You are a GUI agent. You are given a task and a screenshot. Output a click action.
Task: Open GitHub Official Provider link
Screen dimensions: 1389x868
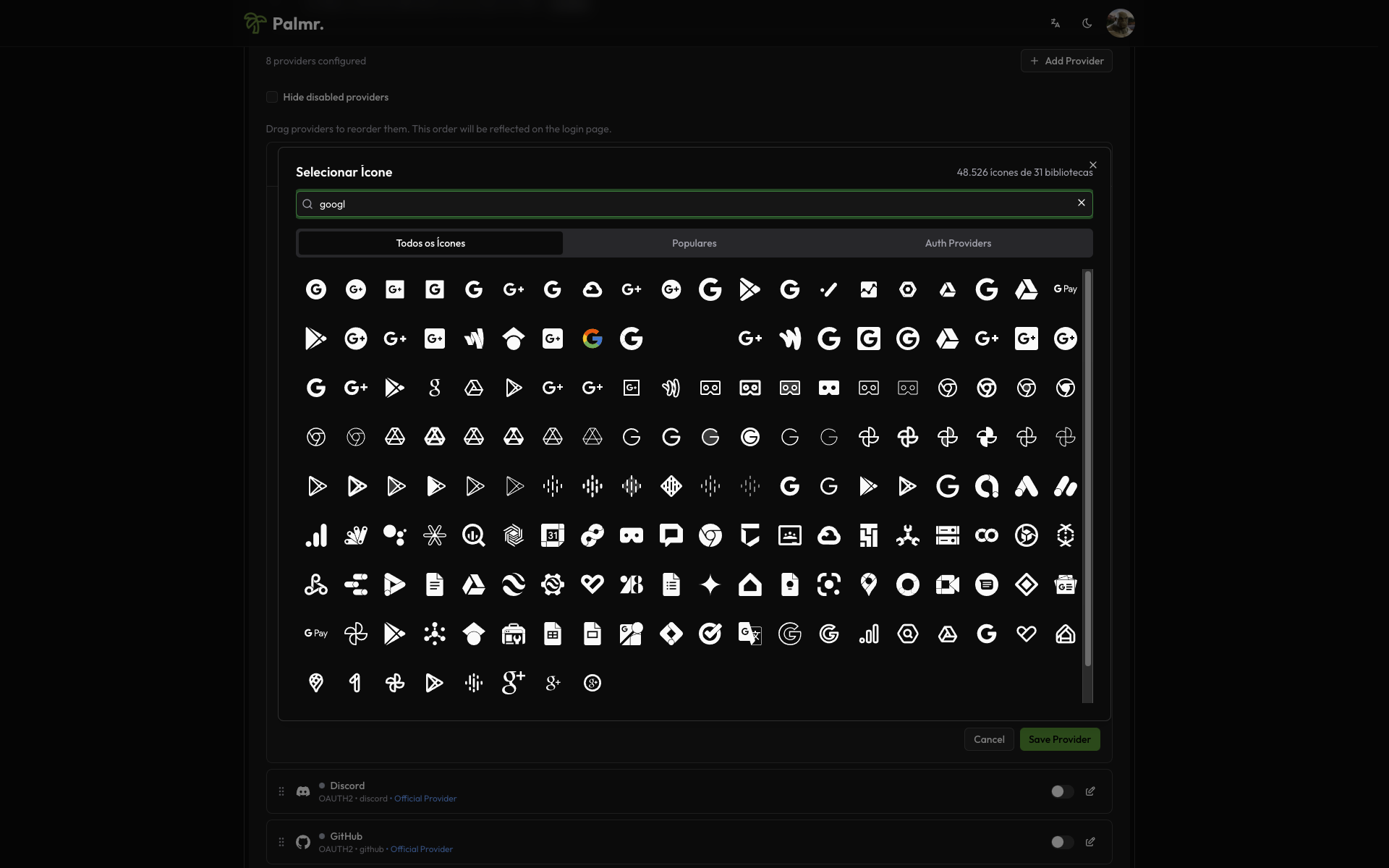click(x=422, y=849)
